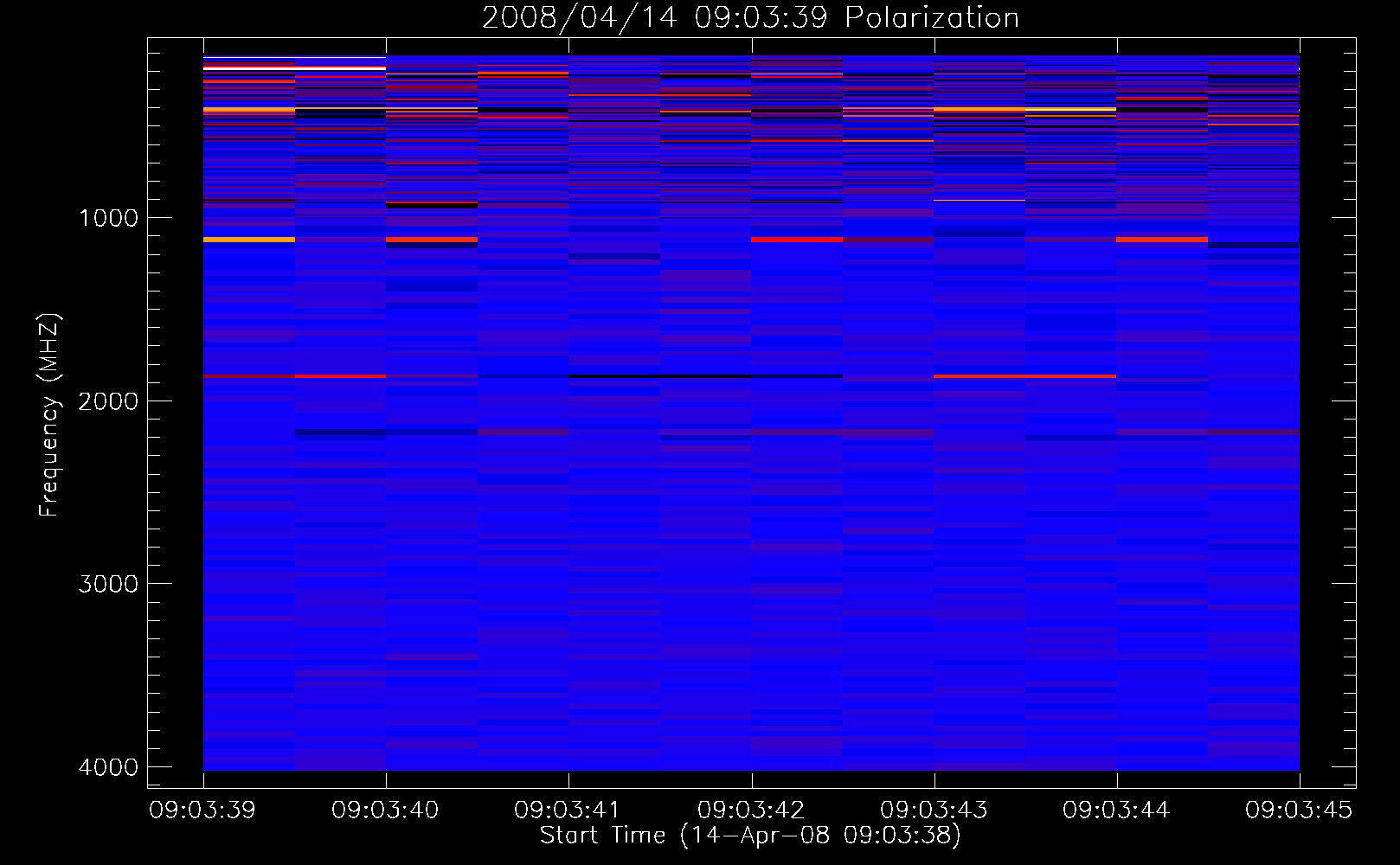Click the 09:03:42 time tick label

751,811
